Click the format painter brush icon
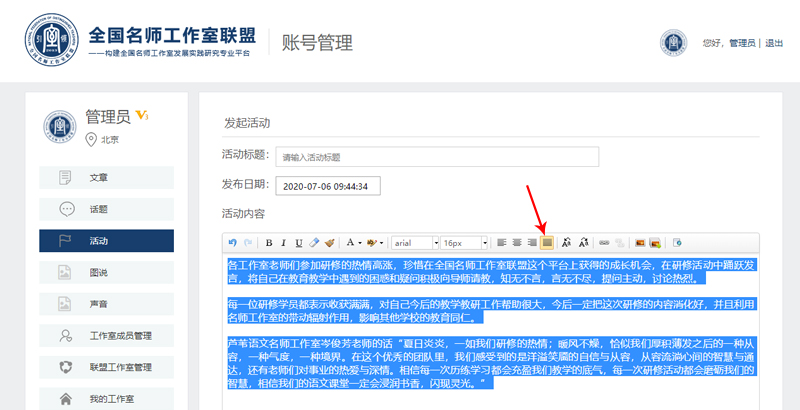Image resolution: width=800 pixels, height=410 pixels. pos(330,243)
